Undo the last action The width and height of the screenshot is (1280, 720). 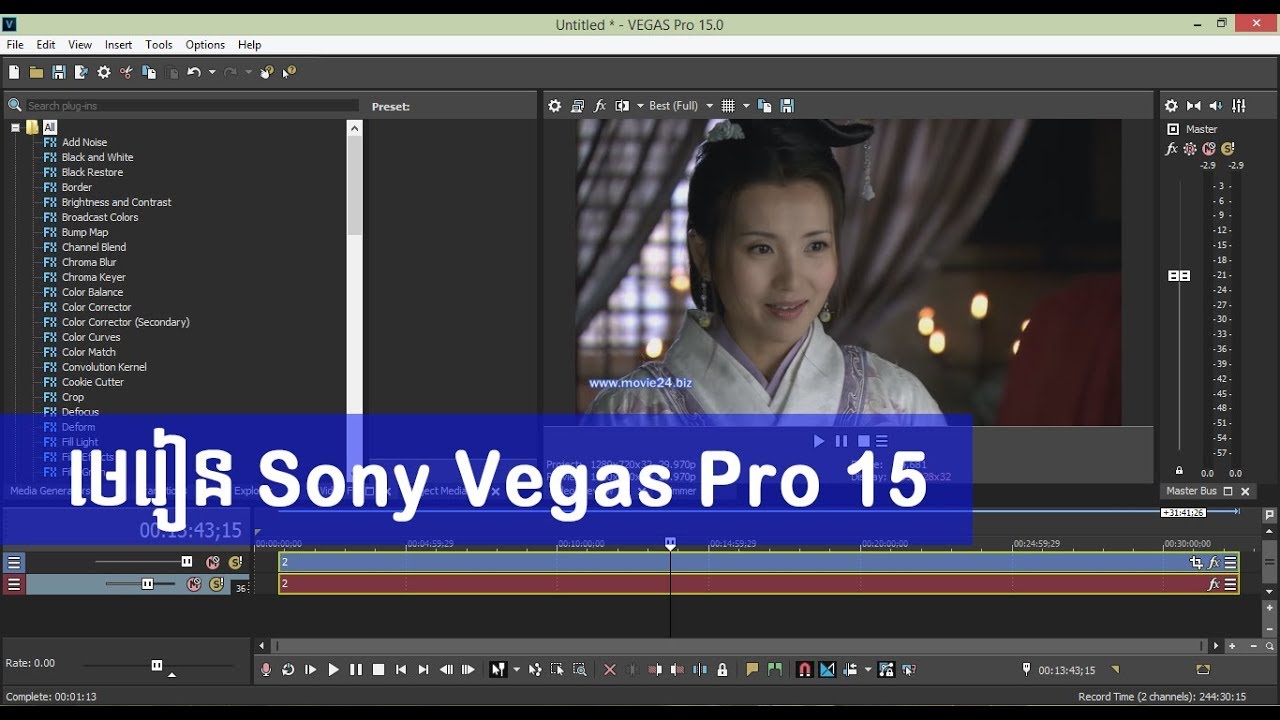tap(194, 72)
